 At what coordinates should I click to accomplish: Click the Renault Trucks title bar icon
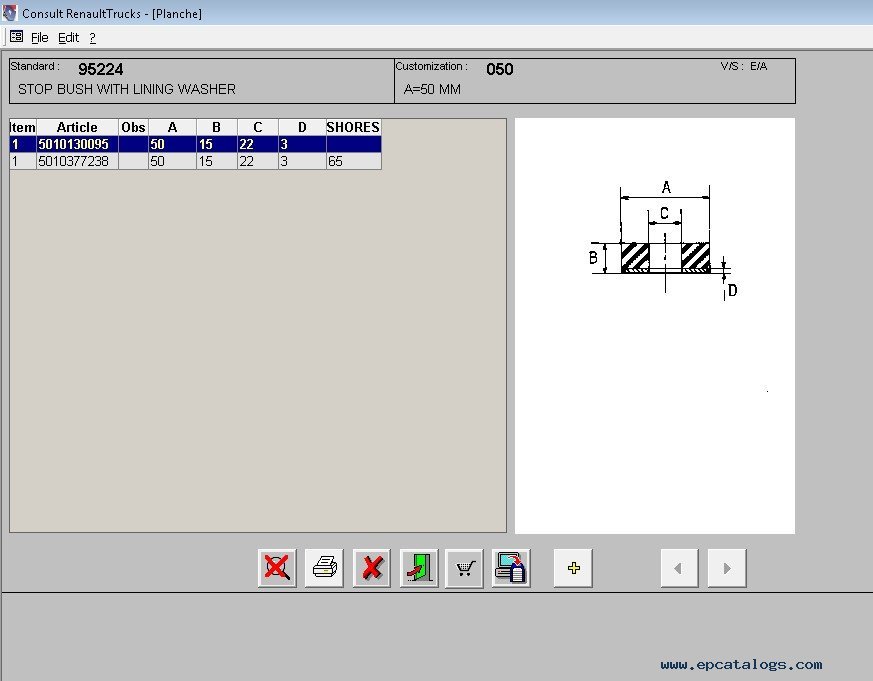(10, 13)
